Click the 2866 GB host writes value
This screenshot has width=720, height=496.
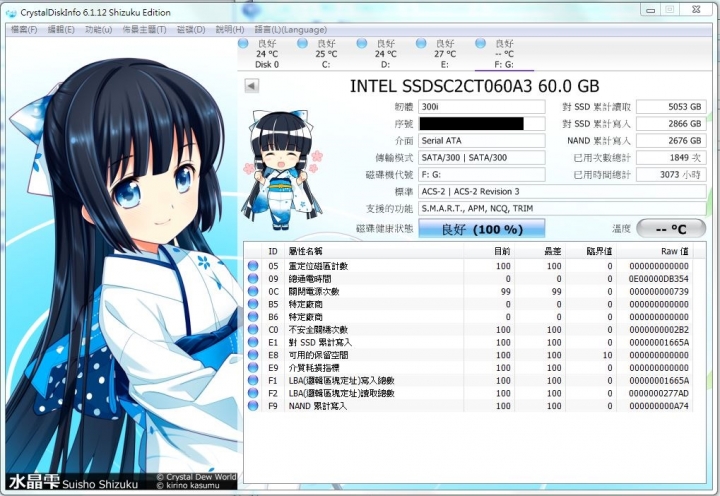point(671,124)
